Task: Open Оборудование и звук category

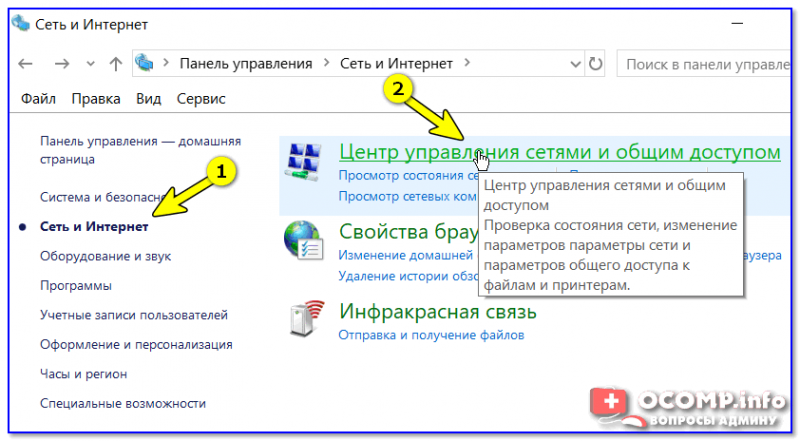Action: (105, 256)
